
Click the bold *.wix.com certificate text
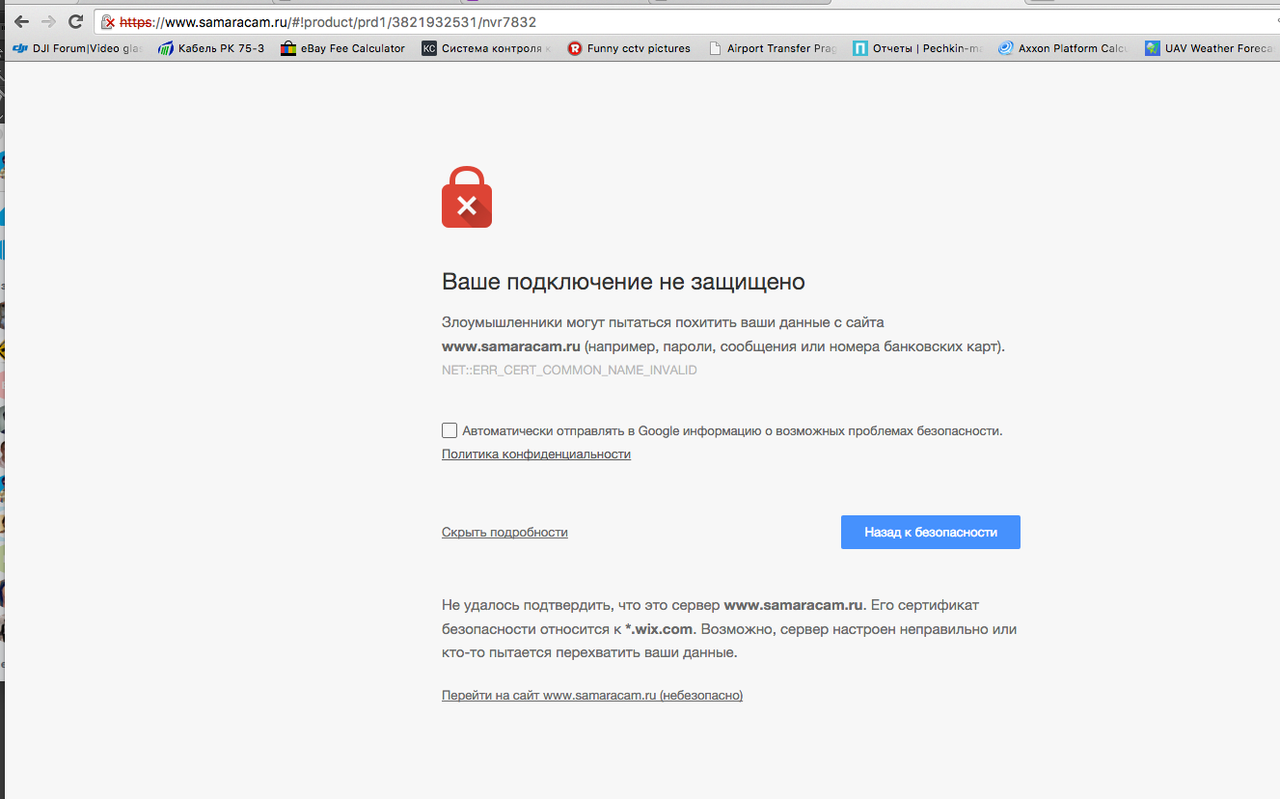click(659, 629)
